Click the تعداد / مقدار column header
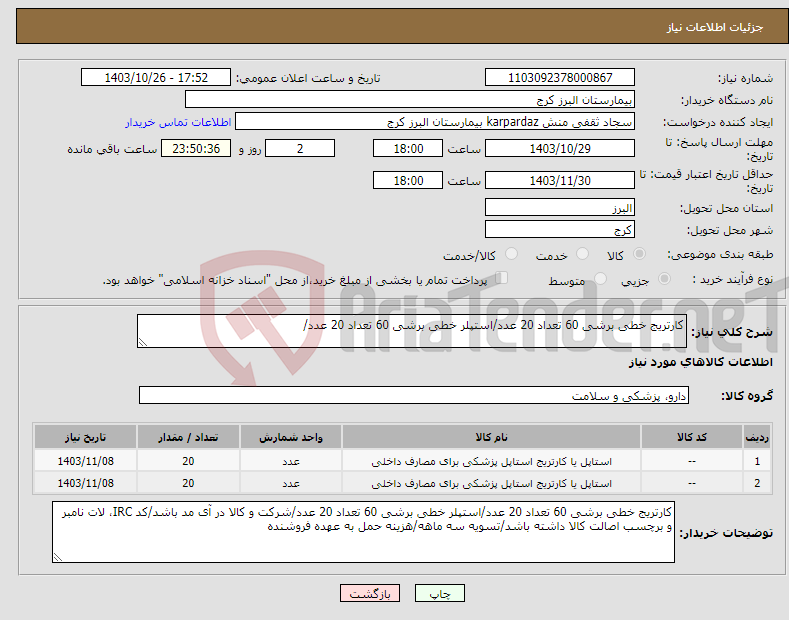Screen dimensions: 789x620 coord(188,437)
